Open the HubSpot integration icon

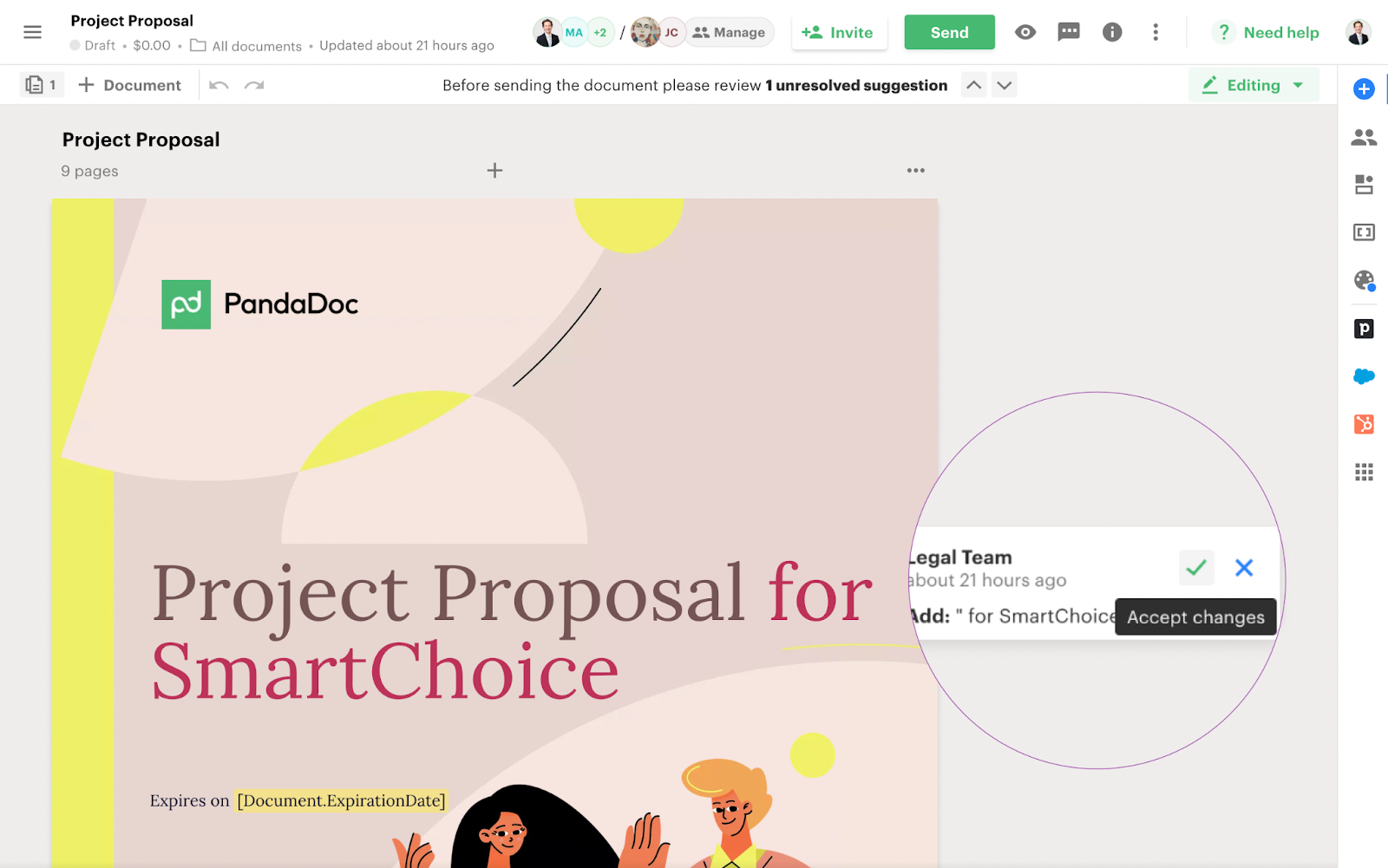coord(1364,424)
